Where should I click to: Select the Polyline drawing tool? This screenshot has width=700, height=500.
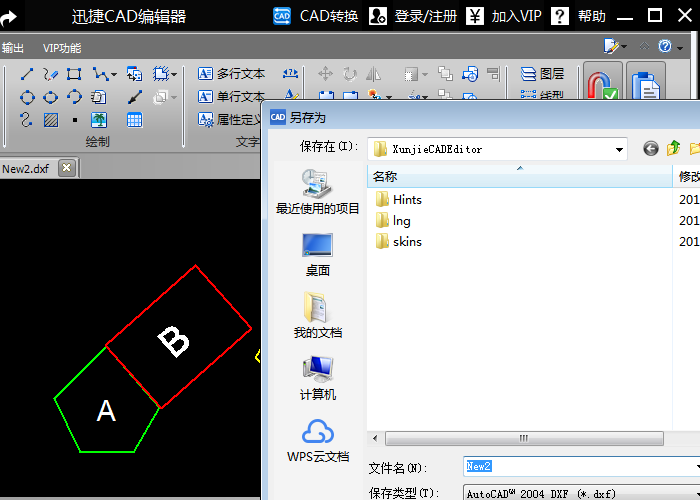click(100, 74)
